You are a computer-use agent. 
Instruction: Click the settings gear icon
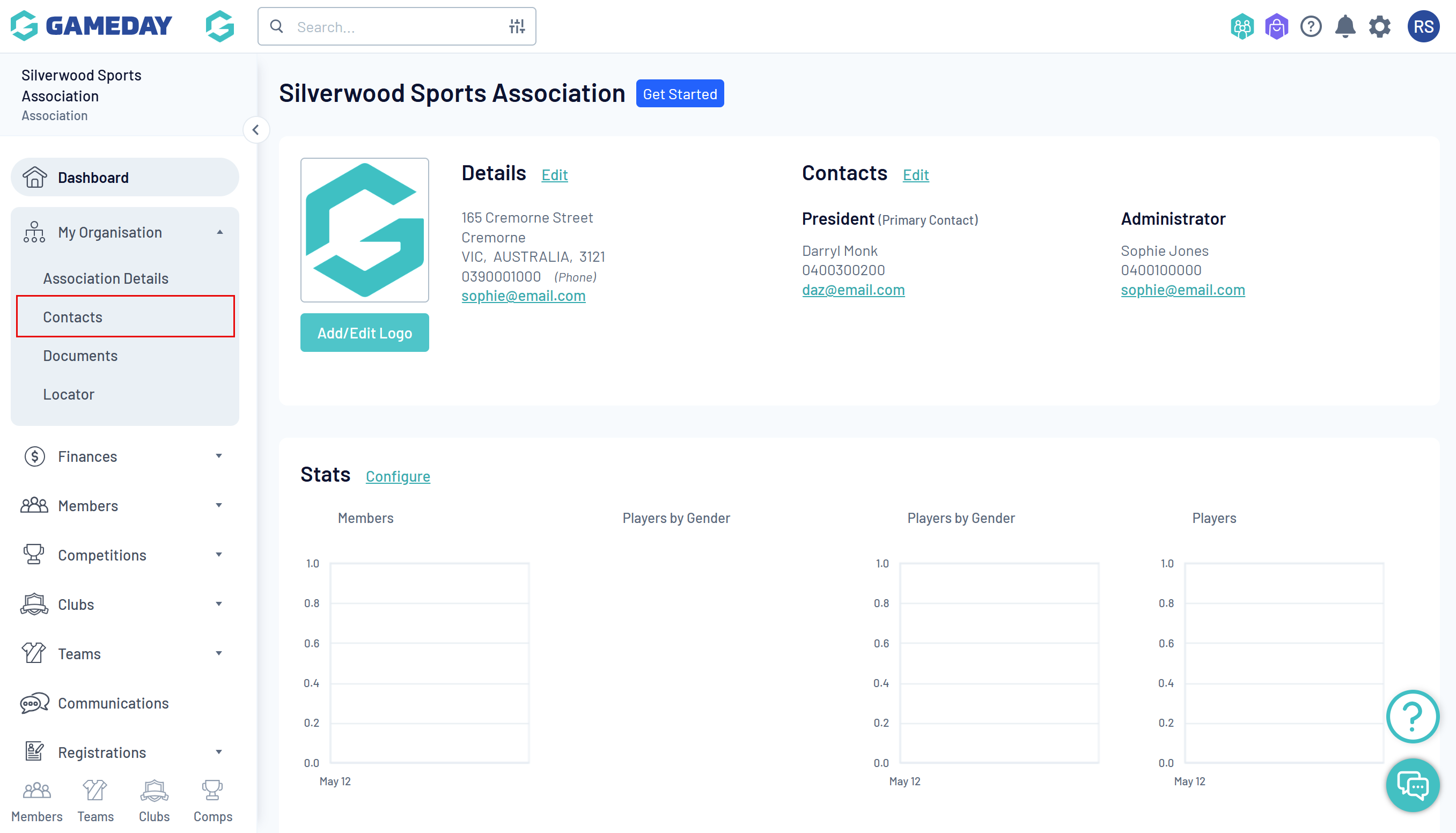(x=1379, y=26)
